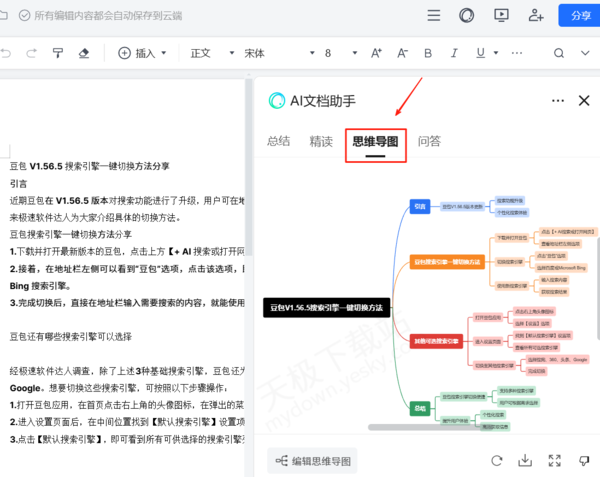Viewport: 600px width, 477px height.
Task: Expand the underline style arrow
Action: (x=496, y=53)
